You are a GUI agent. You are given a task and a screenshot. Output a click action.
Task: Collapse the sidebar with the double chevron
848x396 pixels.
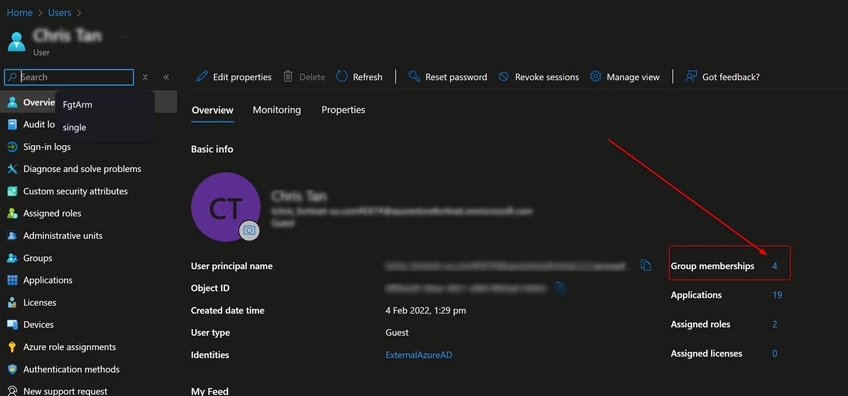pyautogui.click(x=166, y=77)
